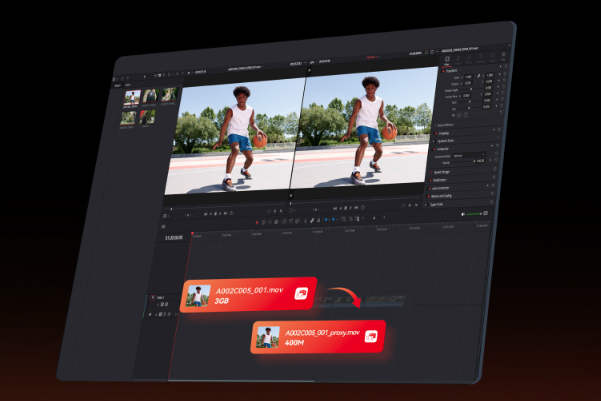
Task: Toggle the red Transform enable switch
Action: (444, 70)
